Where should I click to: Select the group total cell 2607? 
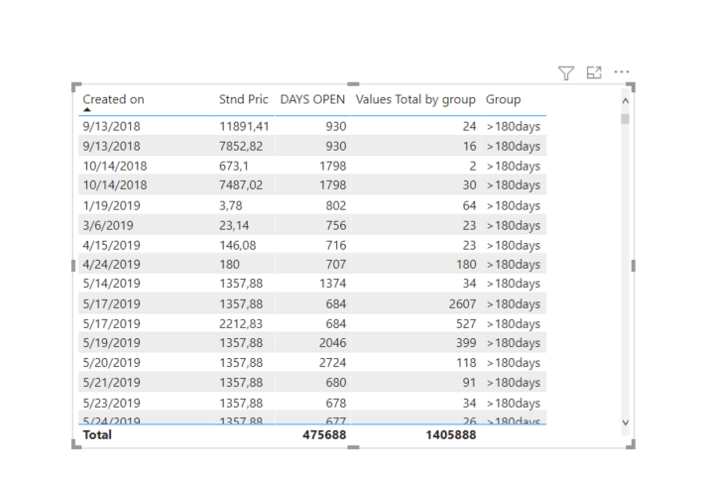tap(462, 304)
